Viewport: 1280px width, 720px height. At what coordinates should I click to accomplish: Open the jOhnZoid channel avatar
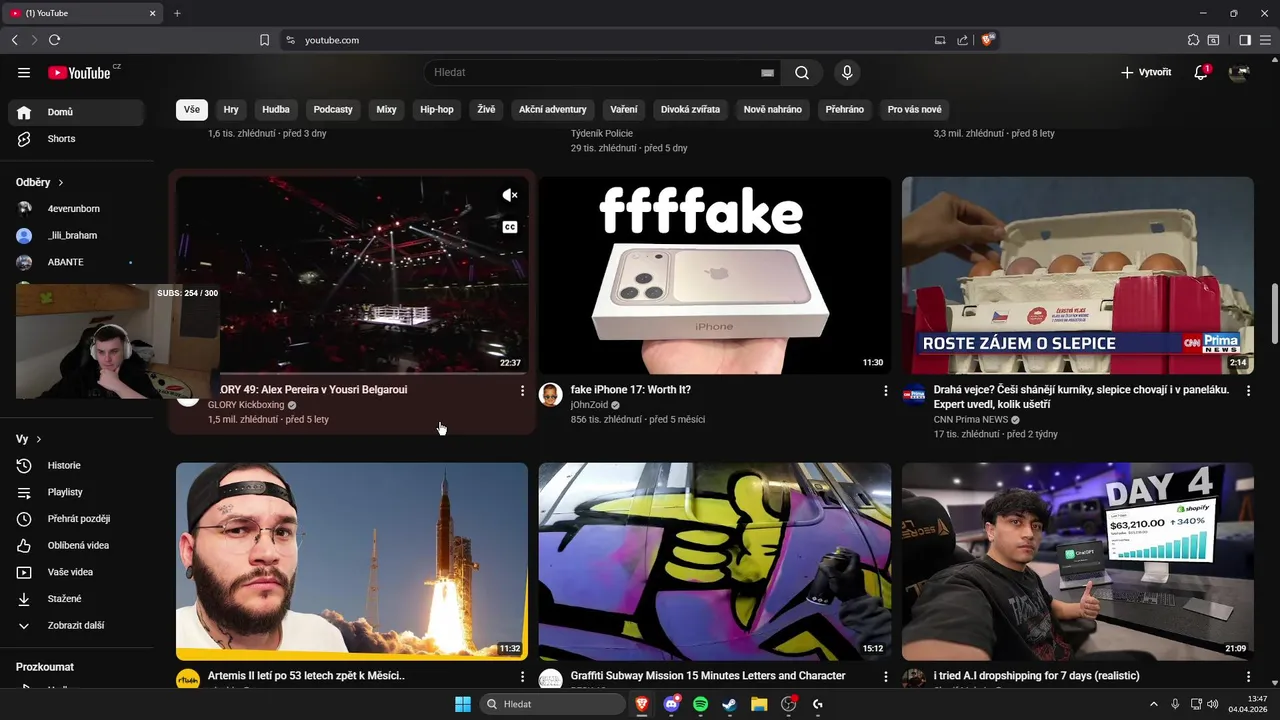[550, 394]
